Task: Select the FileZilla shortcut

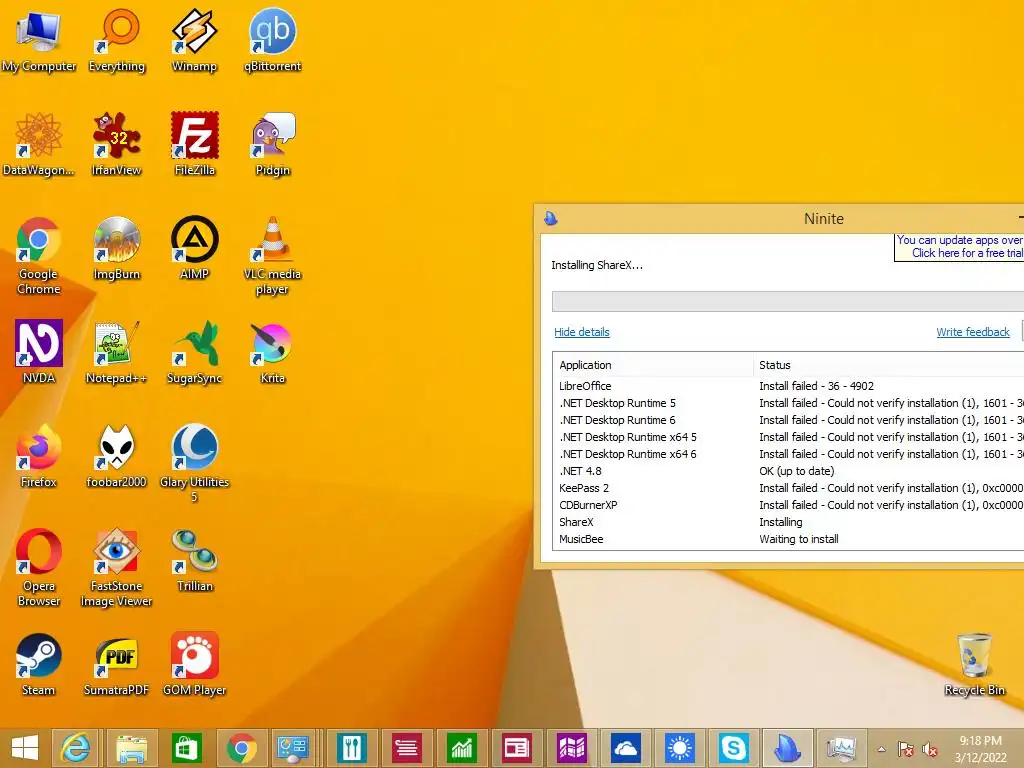Action: pos(195,144)
